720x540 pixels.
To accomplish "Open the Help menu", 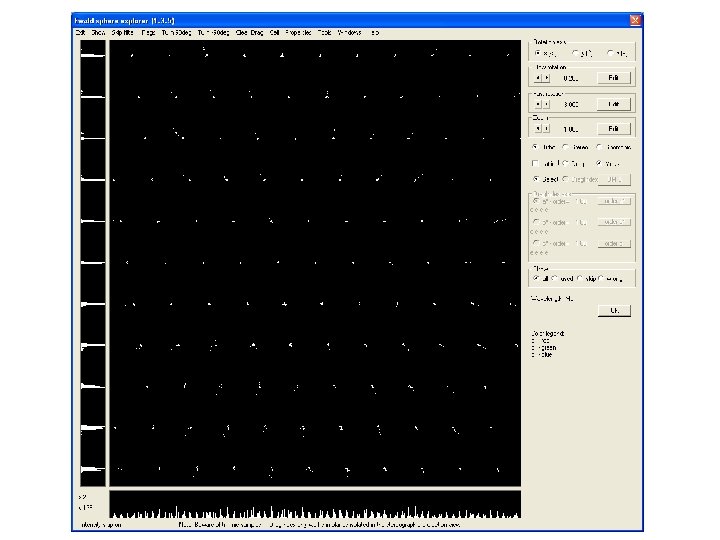I will point(375,33).
